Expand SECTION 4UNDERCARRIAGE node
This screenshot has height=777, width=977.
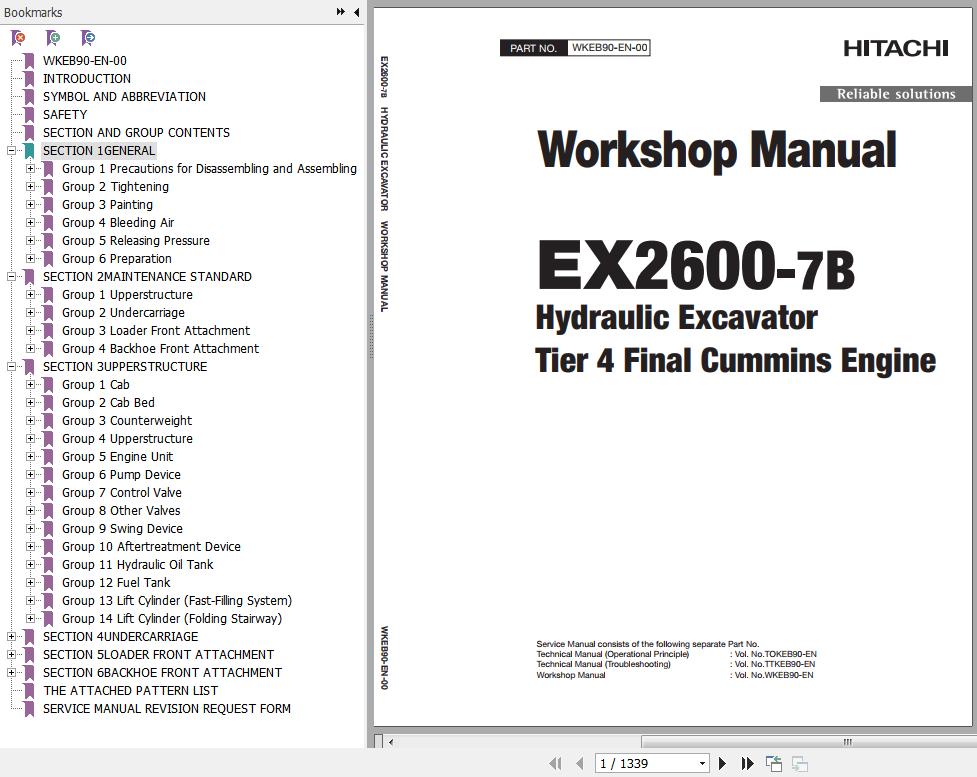coord(11,637)
